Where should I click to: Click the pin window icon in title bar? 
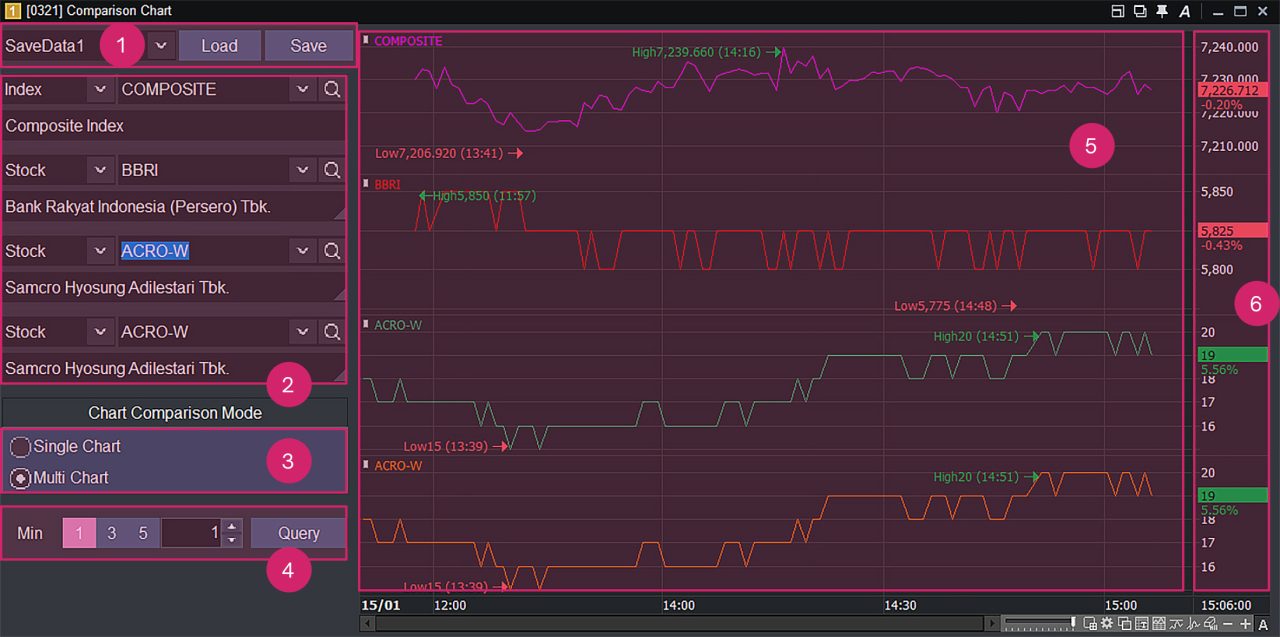1162,11
